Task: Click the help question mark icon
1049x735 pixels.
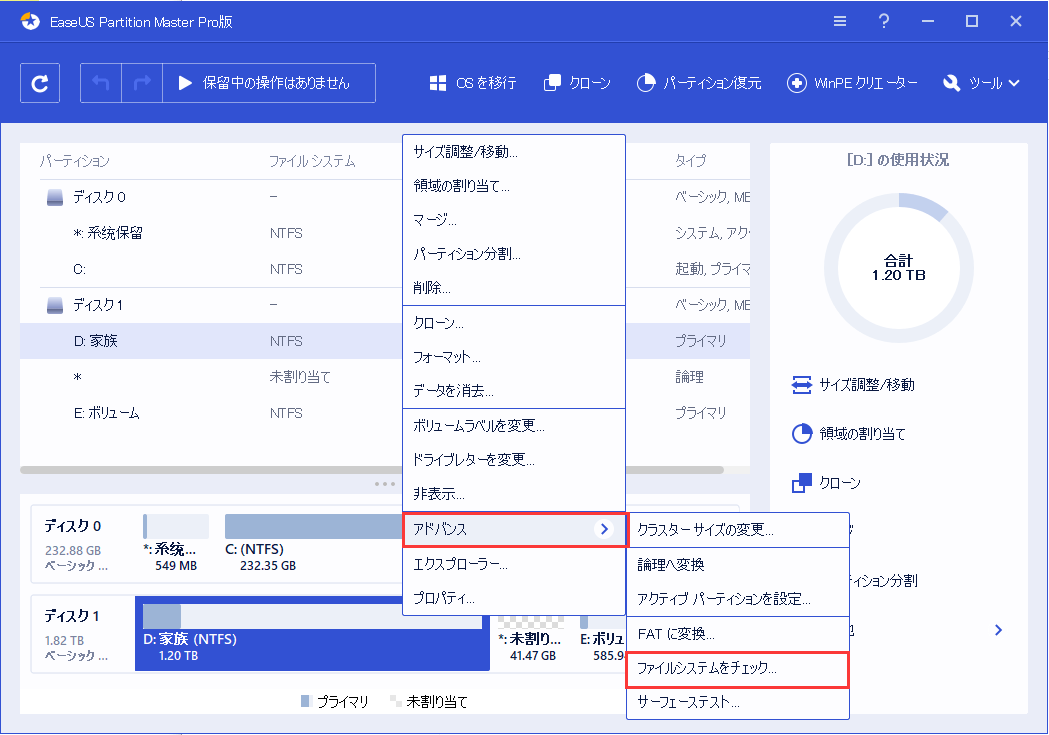Action: coord(884,21)
